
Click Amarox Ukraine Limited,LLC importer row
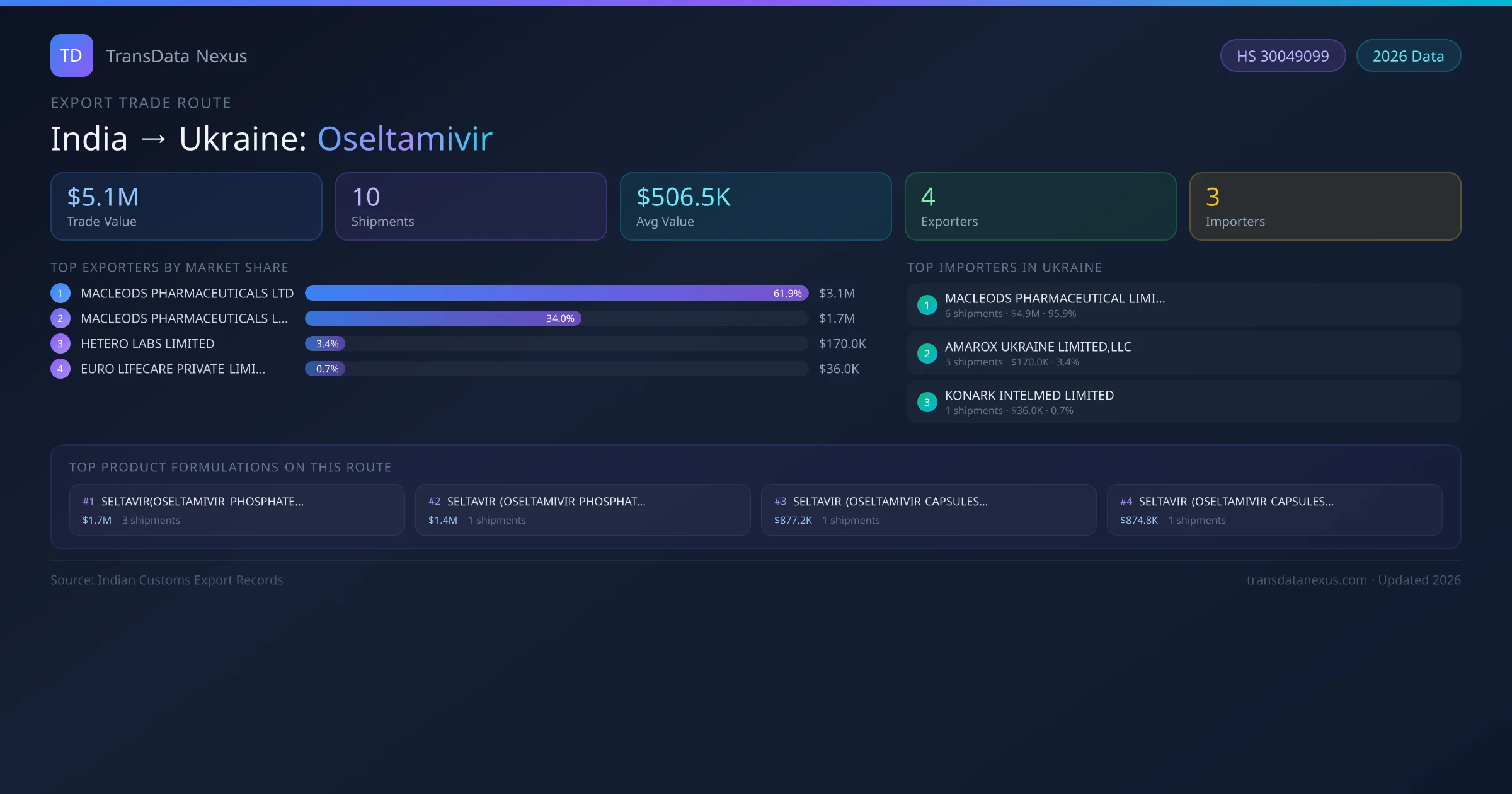(x=1183, y=354)
